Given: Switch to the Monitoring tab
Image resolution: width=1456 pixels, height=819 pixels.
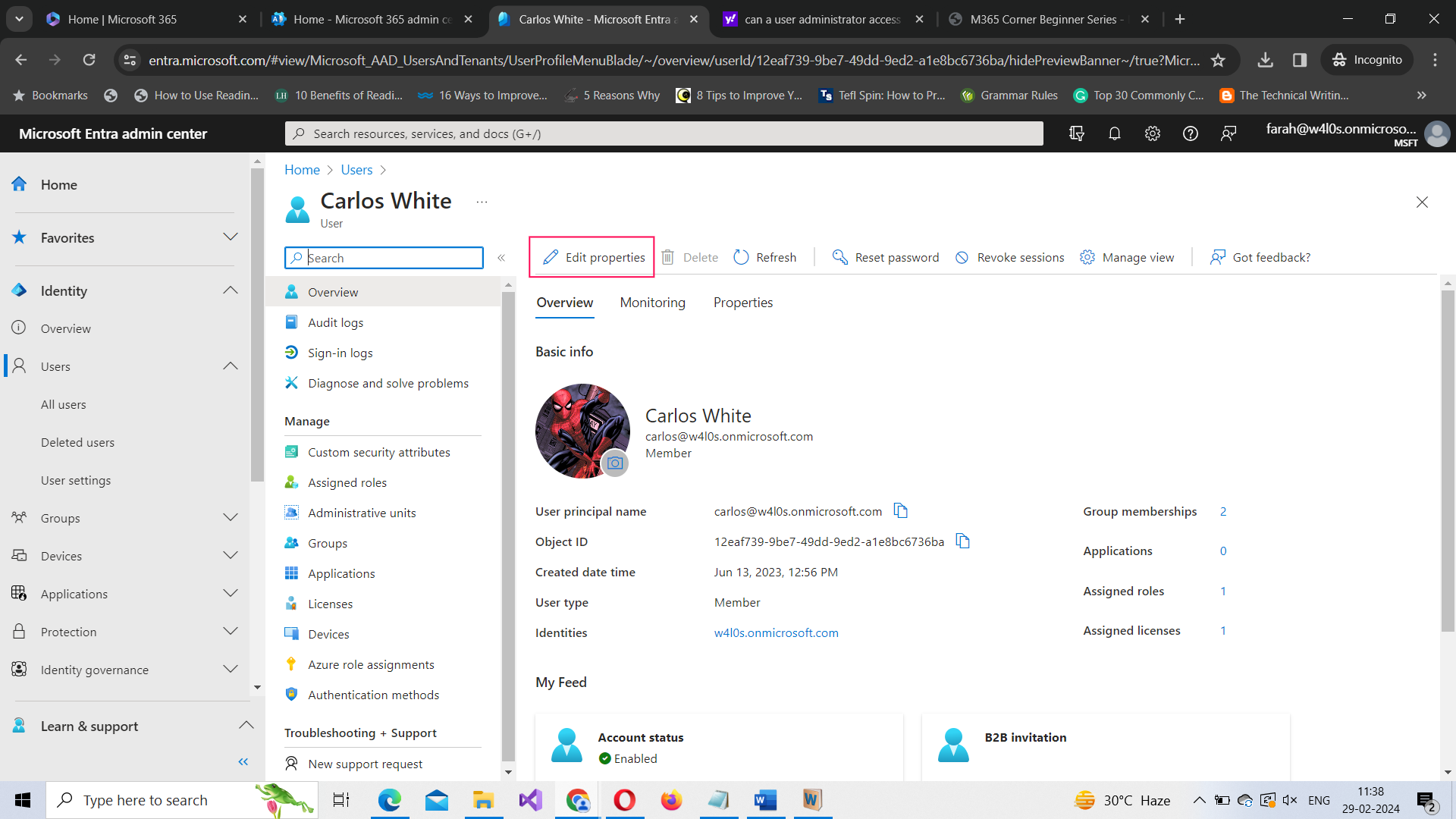Looking at the screenshot, I should (652, 302).
